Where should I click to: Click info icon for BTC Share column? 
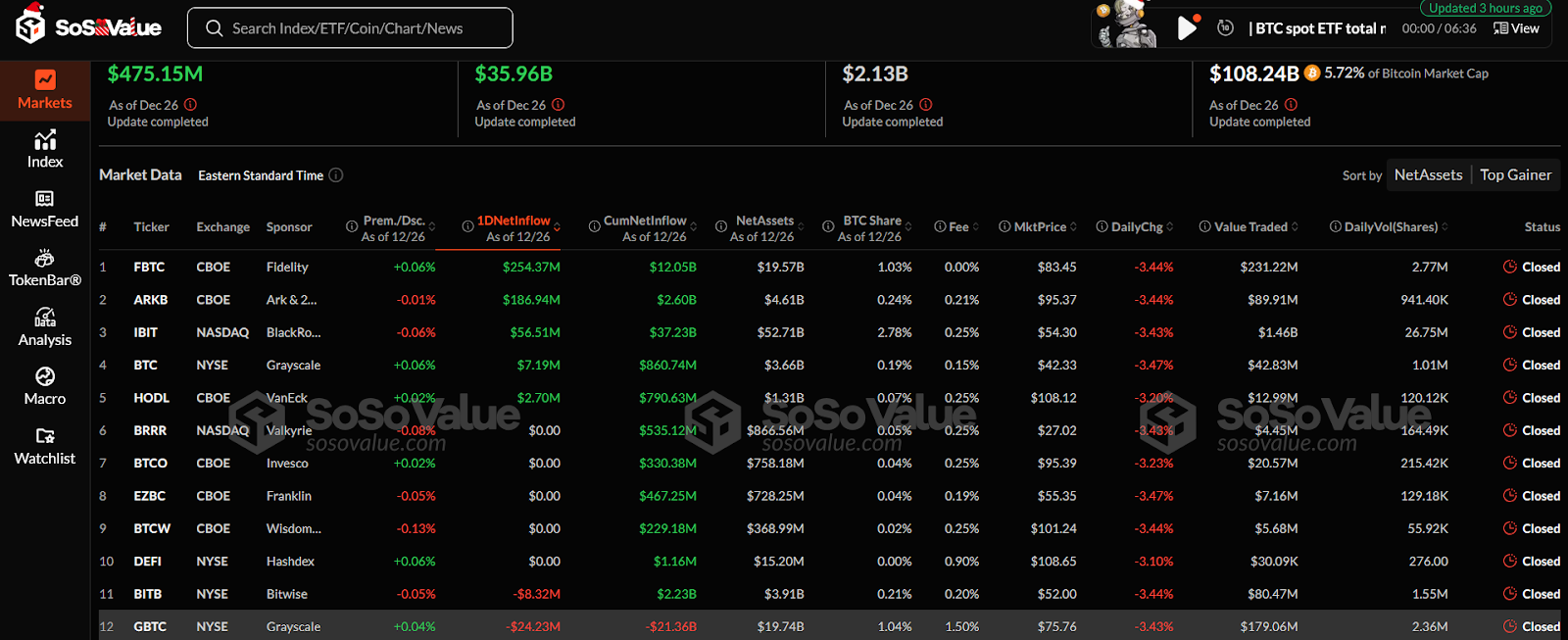pos(828,226)
